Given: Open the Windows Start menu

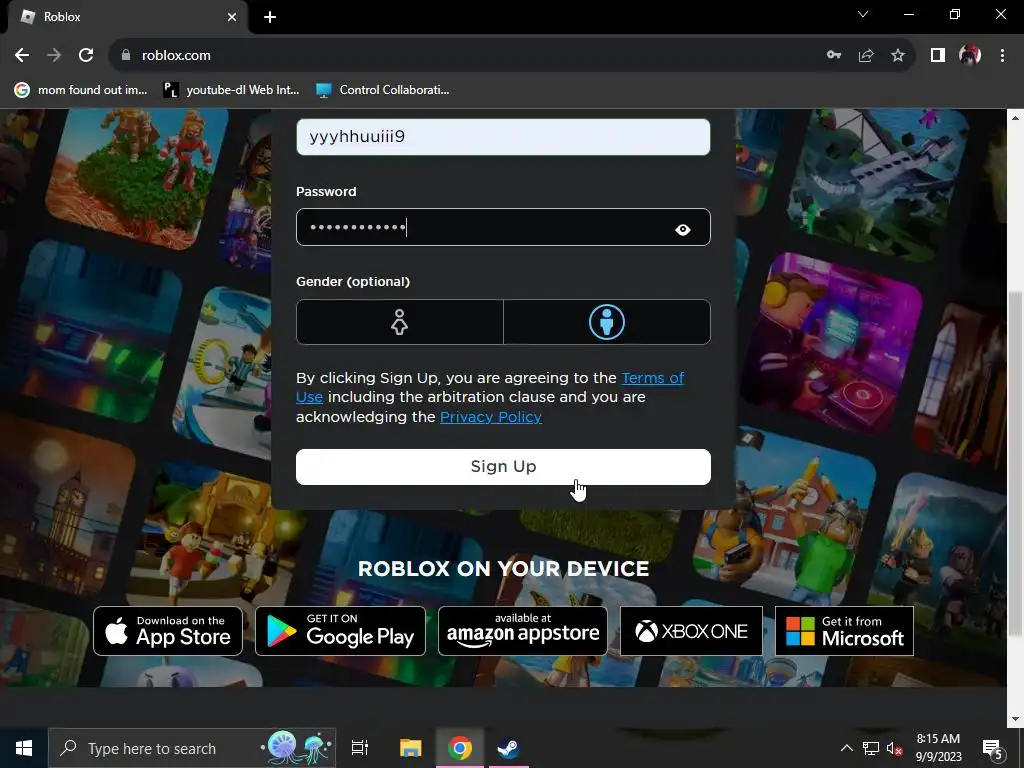Looking at the screenshot, I should pyautogui.click(x=24, y=748).
